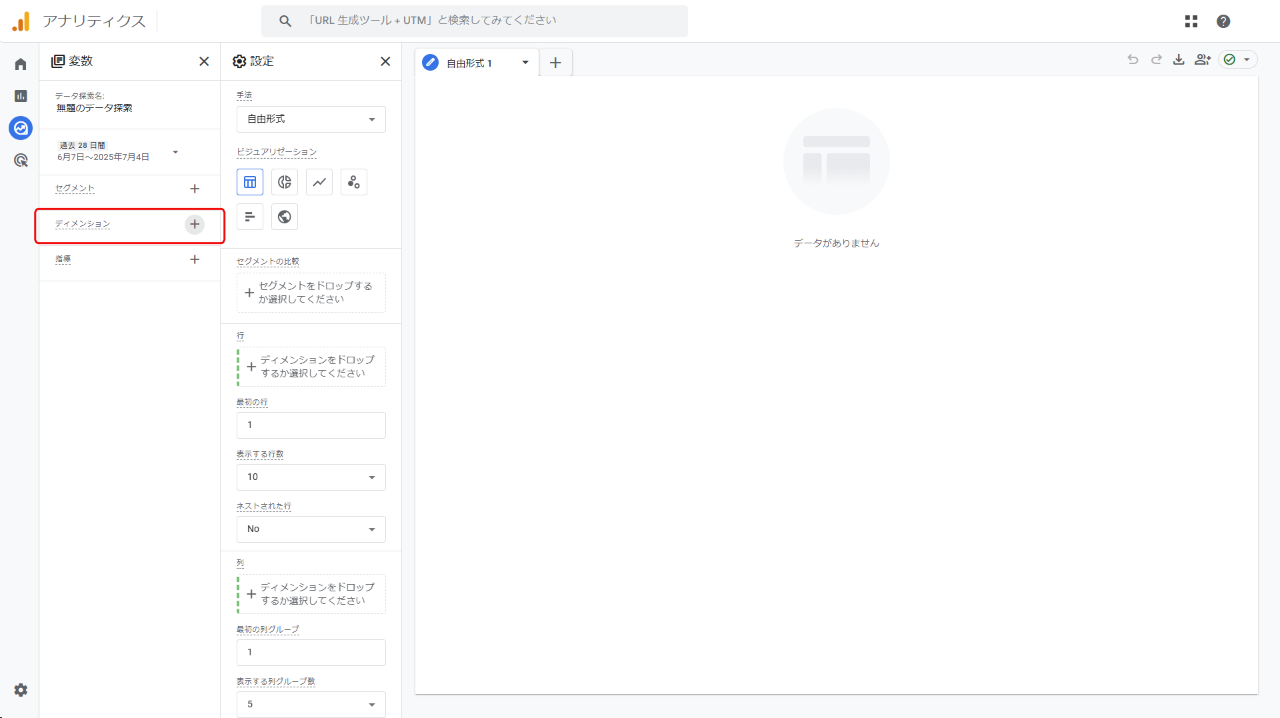Select the scatter plot visualization
This screenshot has height=718, width=1280.
tap(353, 182)
